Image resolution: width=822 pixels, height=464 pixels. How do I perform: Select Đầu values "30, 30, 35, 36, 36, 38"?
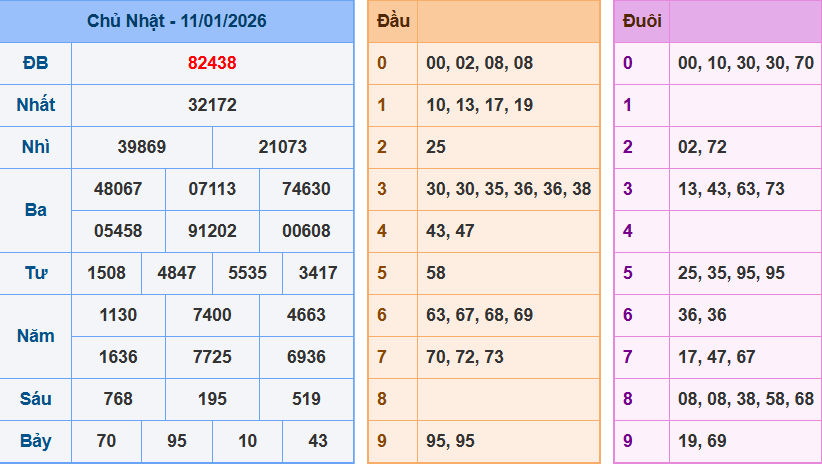[508, 189]
